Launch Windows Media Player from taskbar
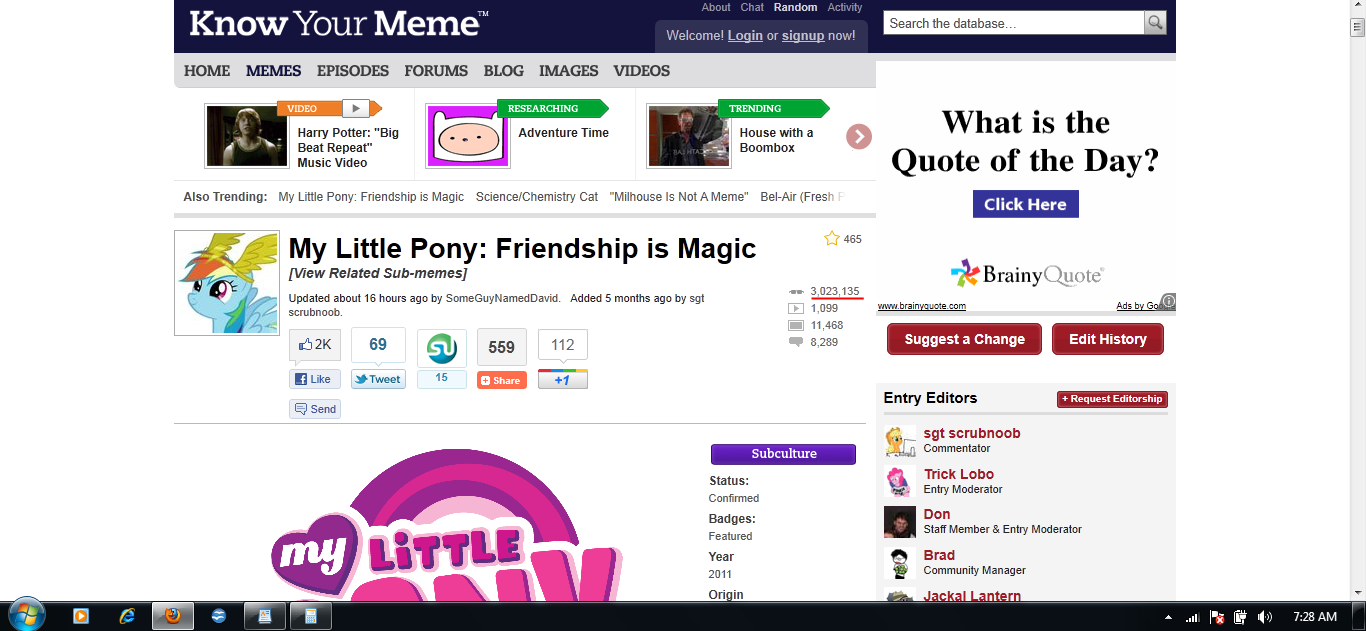 pos(81,616)
